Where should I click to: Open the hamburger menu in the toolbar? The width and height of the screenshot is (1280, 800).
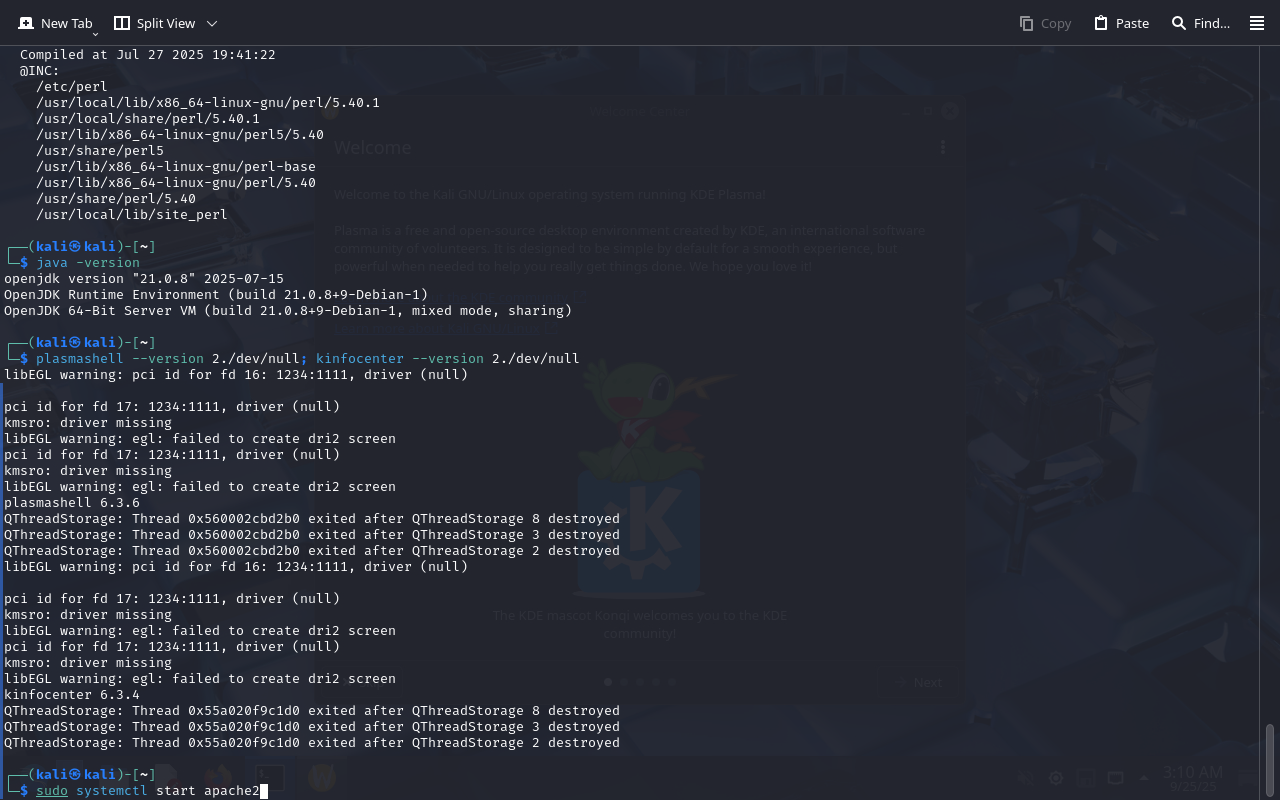click(x=1257, y=23)
